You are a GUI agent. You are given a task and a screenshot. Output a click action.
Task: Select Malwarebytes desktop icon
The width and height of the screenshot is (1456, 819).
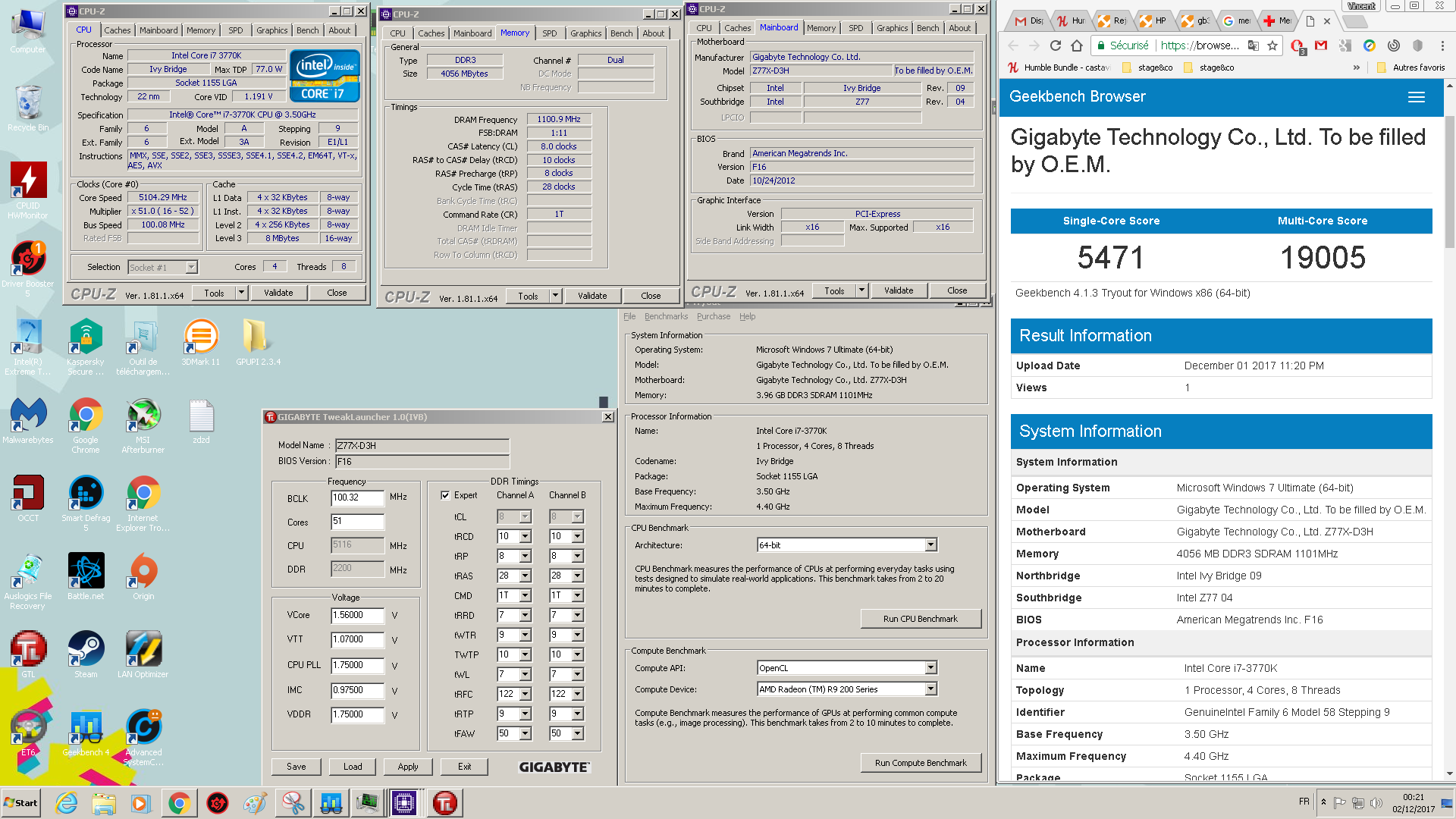click(28, 420)
